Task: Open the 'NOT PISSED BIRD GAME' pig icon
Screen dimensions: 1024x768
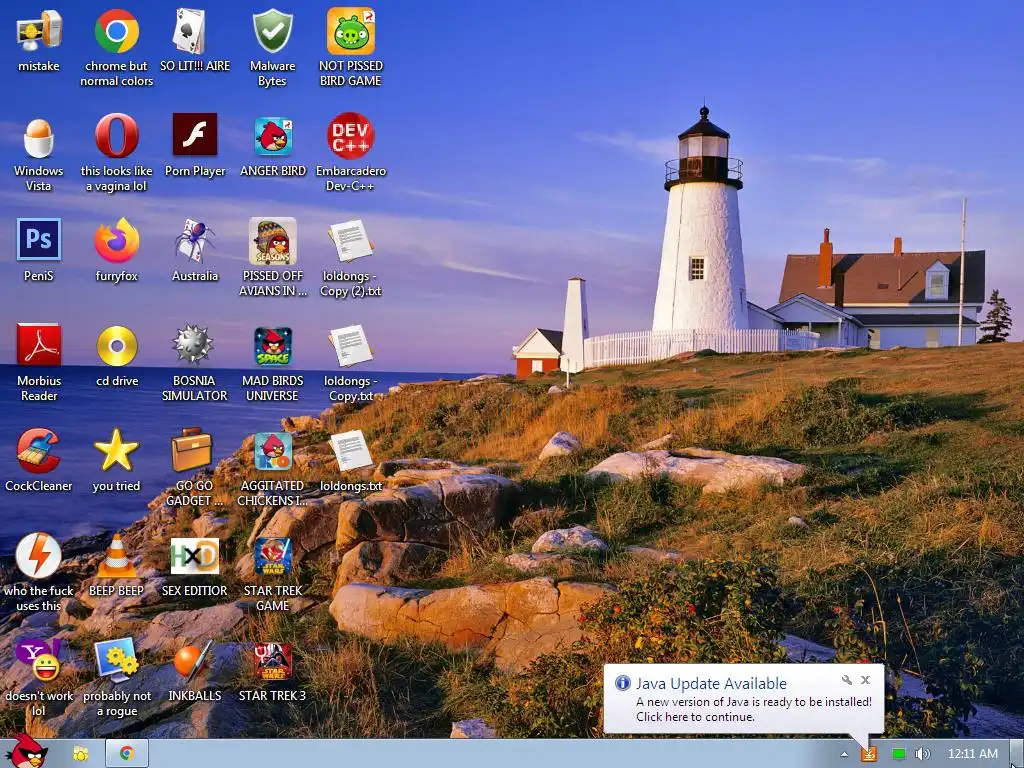Action: pos(351,31)
